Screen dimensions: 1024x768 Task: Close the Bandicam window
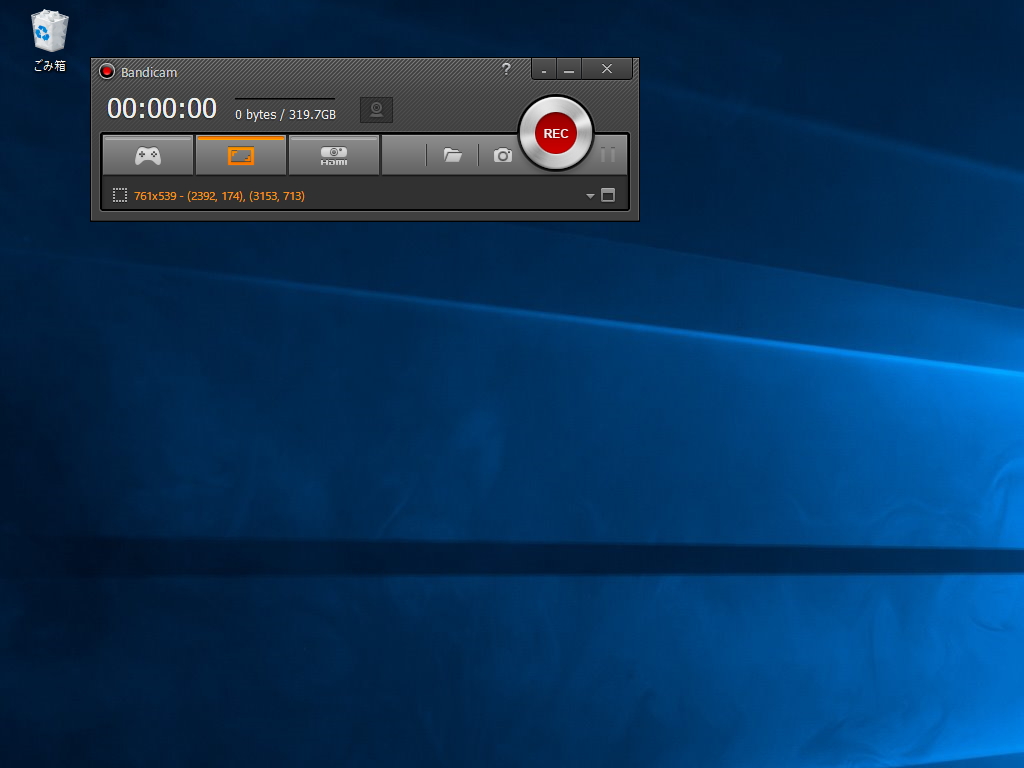607,69
